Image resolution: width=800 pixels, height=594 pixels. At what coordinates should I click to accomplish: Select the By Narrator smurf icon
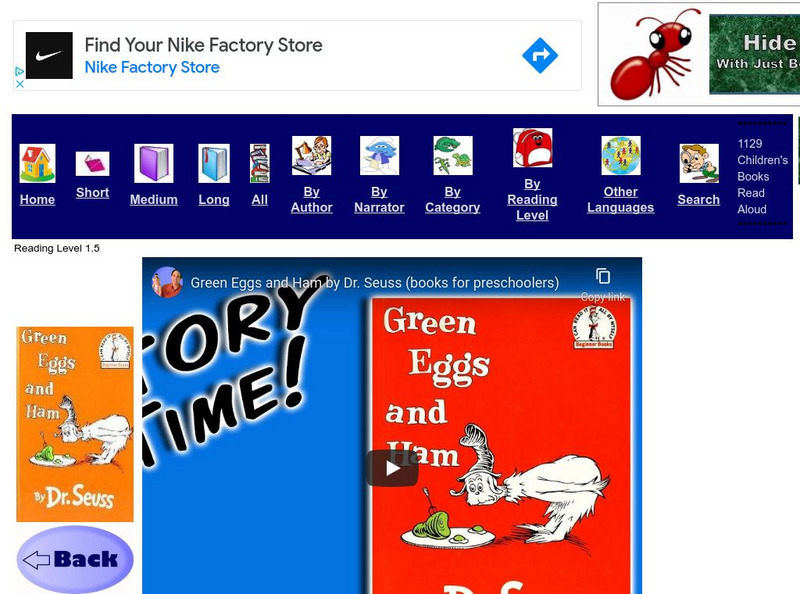pos(379,156)
